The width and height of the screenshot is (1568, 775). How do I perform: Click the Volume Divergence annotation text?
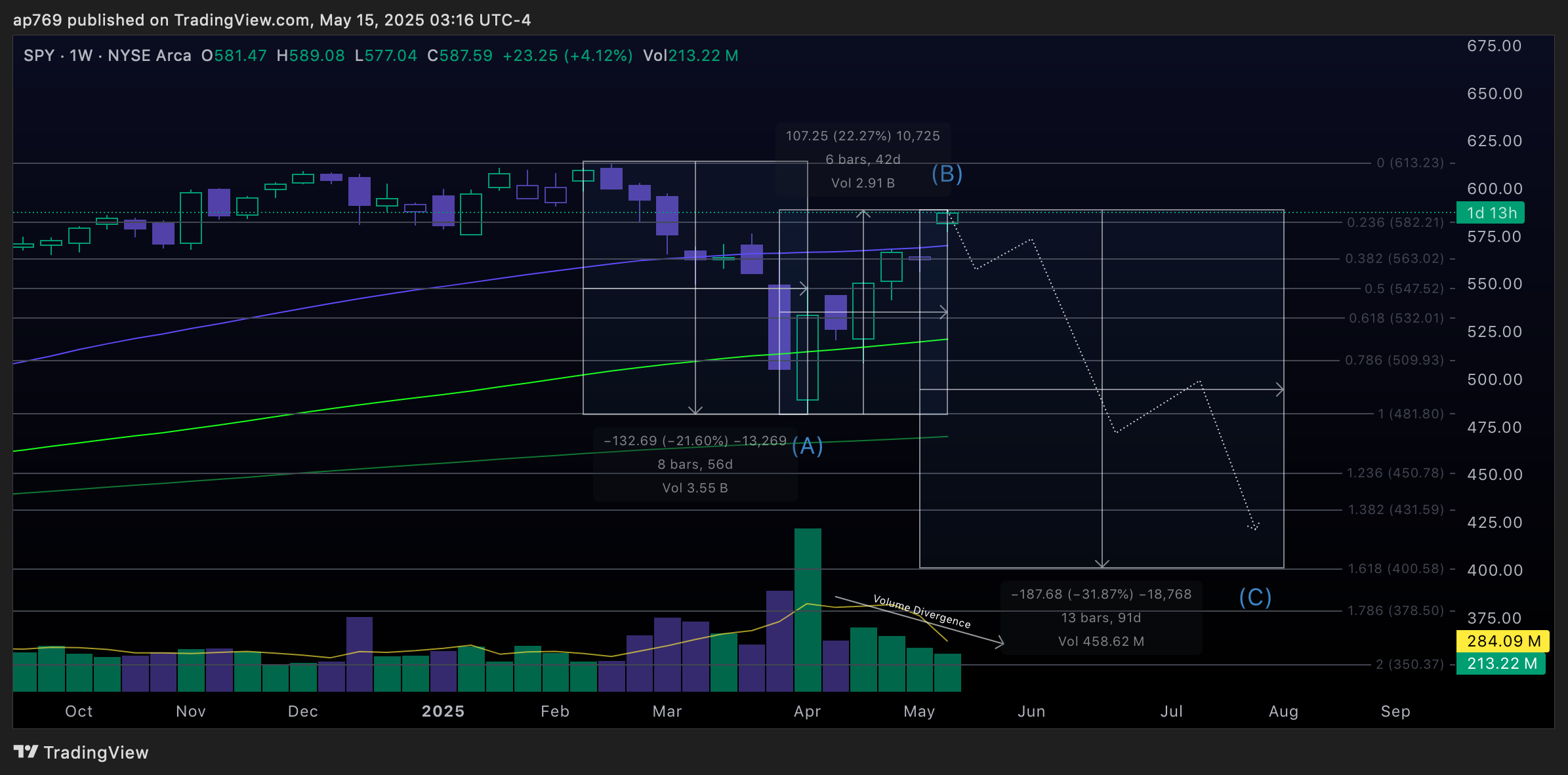click(x=922, y=611)
